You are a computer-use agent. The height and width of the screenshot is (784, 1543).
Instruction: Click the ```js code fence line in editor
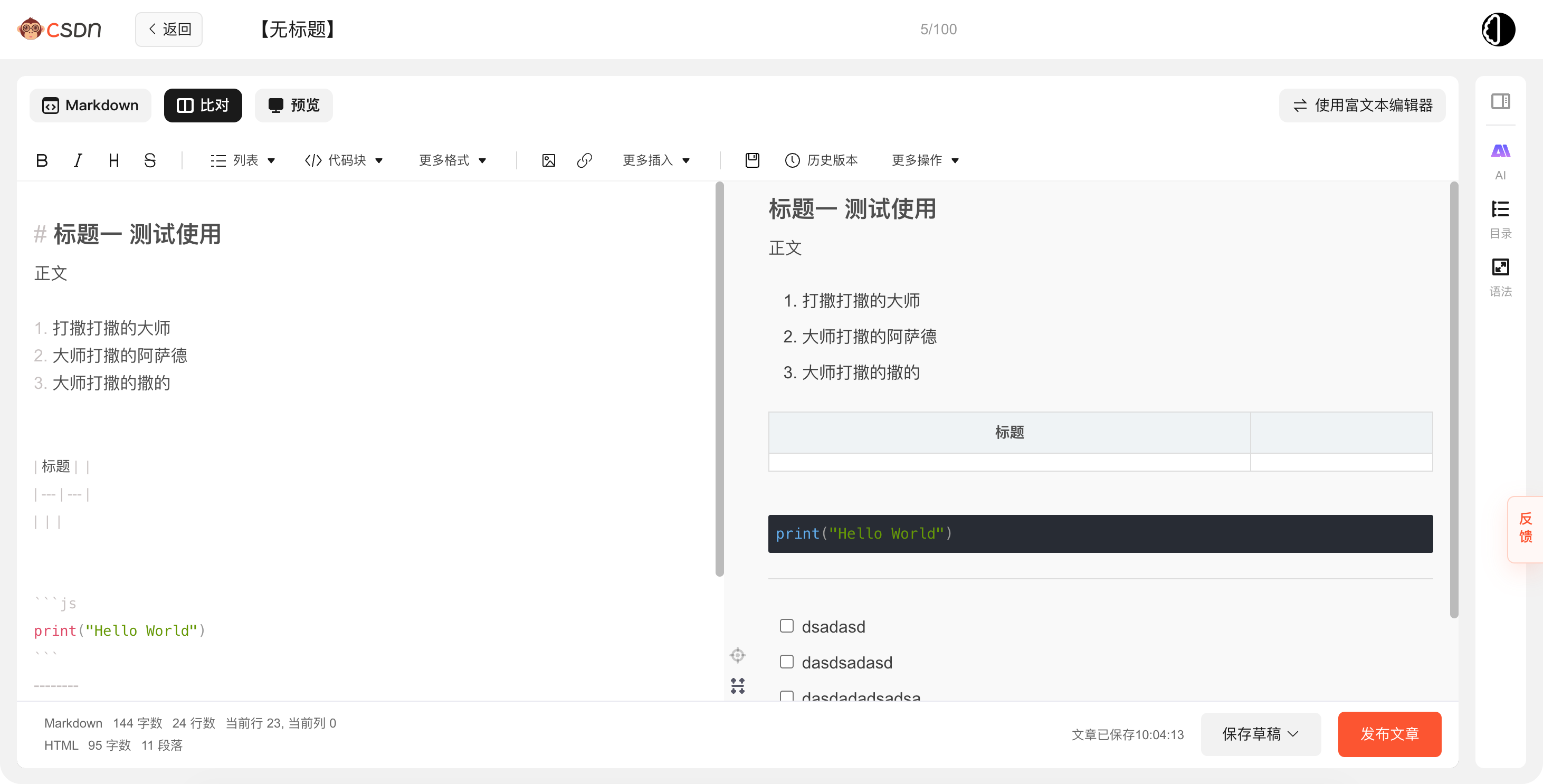click(55, 603)
